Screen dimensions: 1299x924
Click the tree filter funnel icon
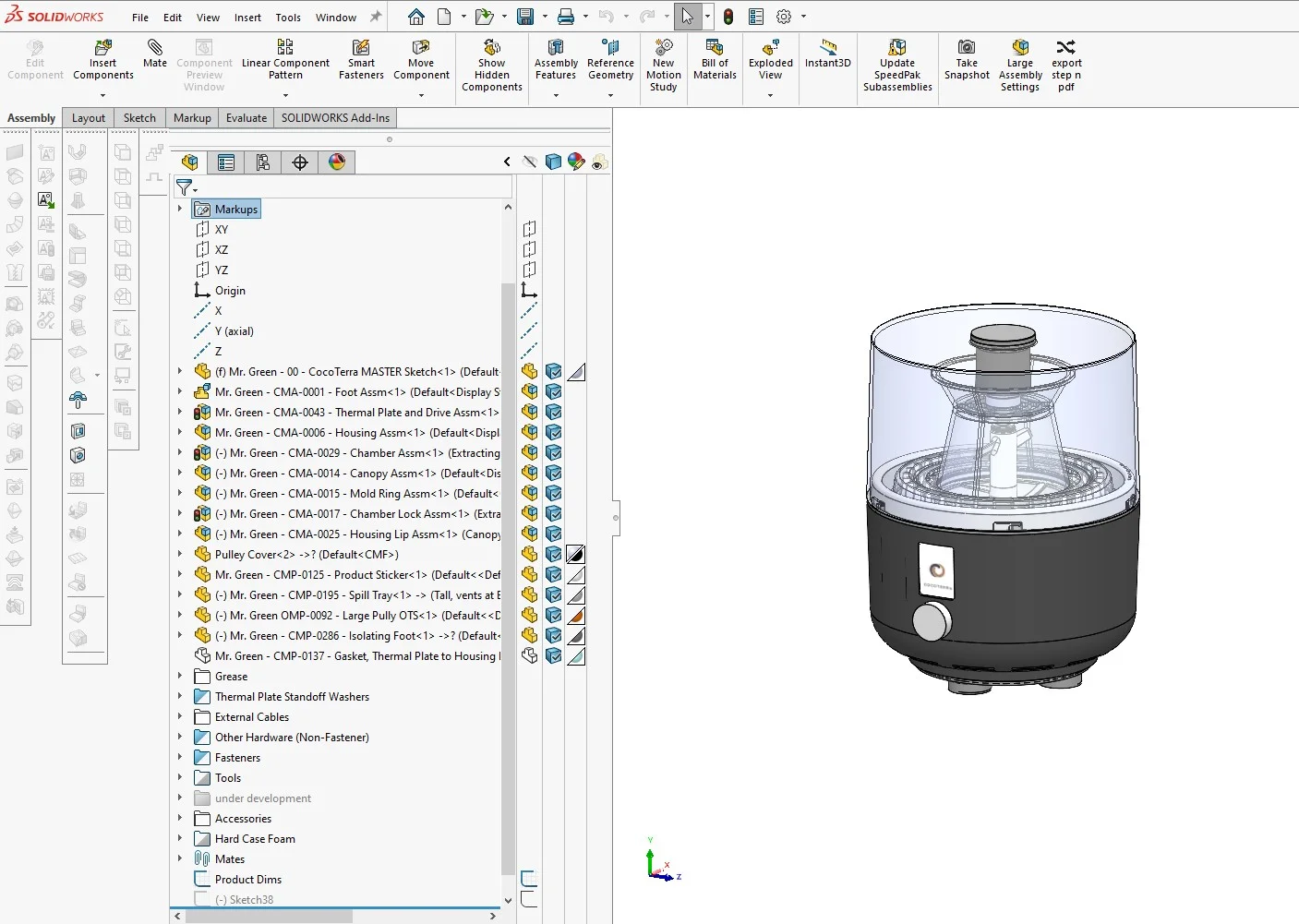(x=185, y=187)
